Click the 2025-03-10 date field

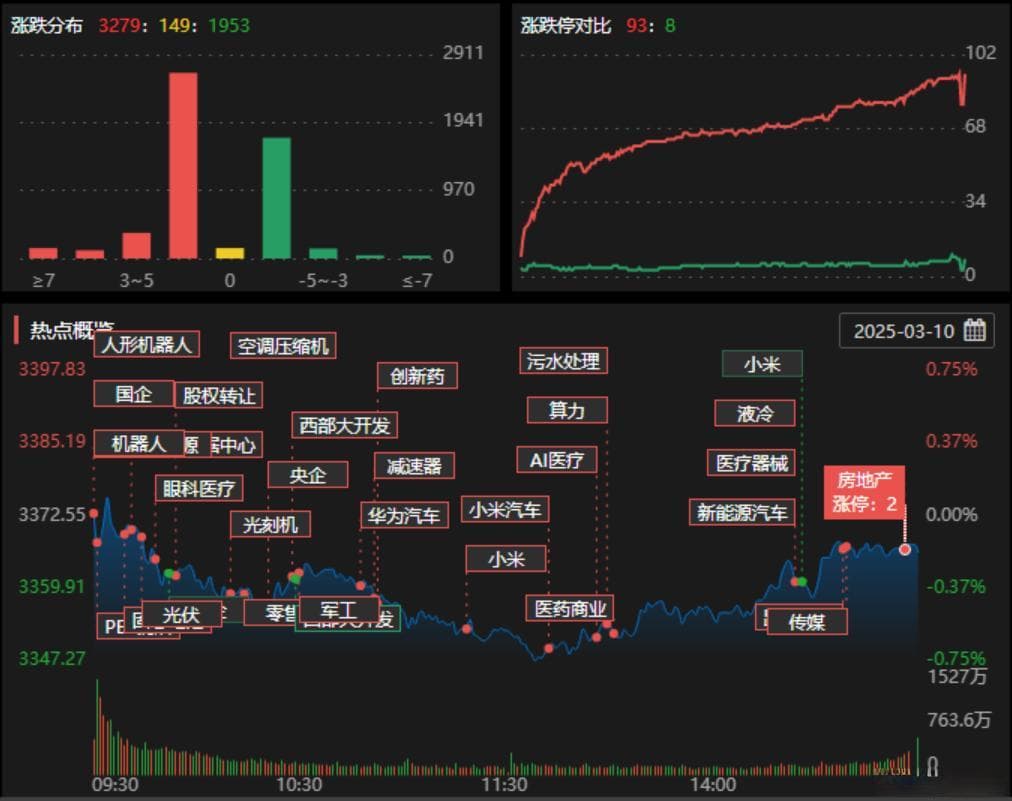pyautogui.click(x=916, y=330)
